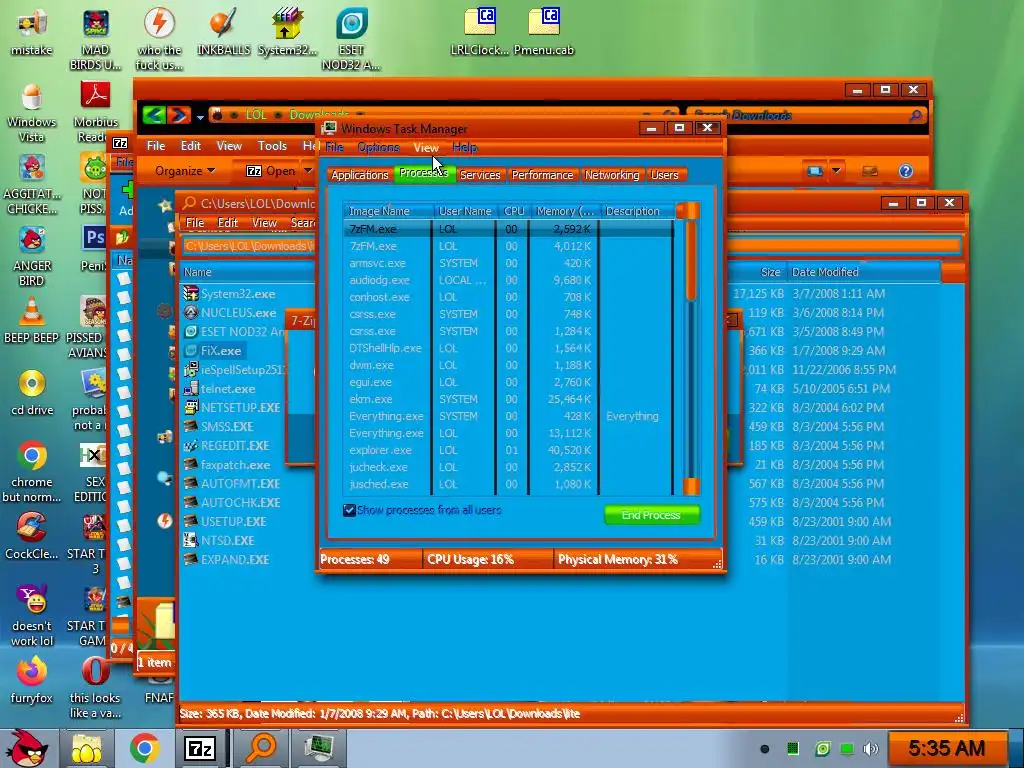Open the mistake desktop icon
The height and width of the screenshot is (768, 1024).
pos(31,31)
